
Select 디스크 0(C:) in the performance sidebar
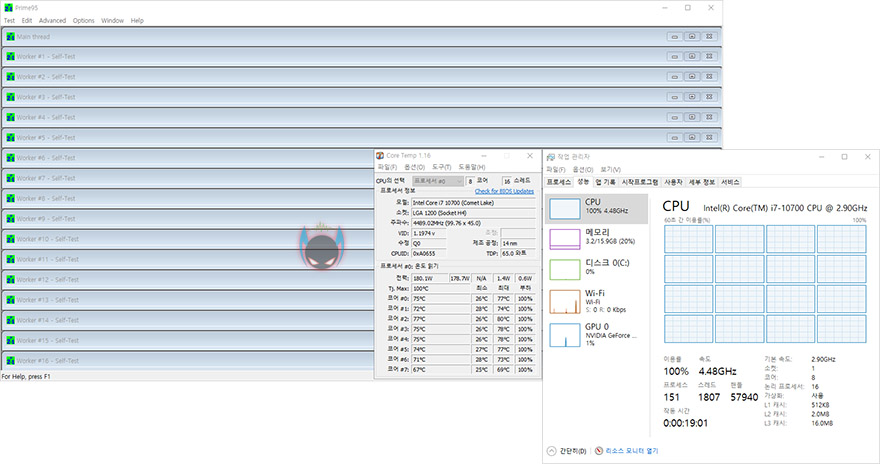coord(597,269)
